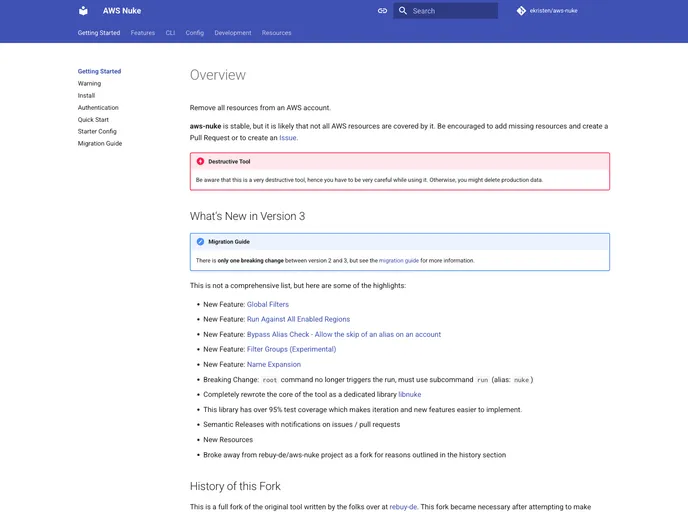Viewport: 688px width, 512px height.
Task: Go to Install in the sidebar
Action: pyautogui.click(x=86, y=95)
